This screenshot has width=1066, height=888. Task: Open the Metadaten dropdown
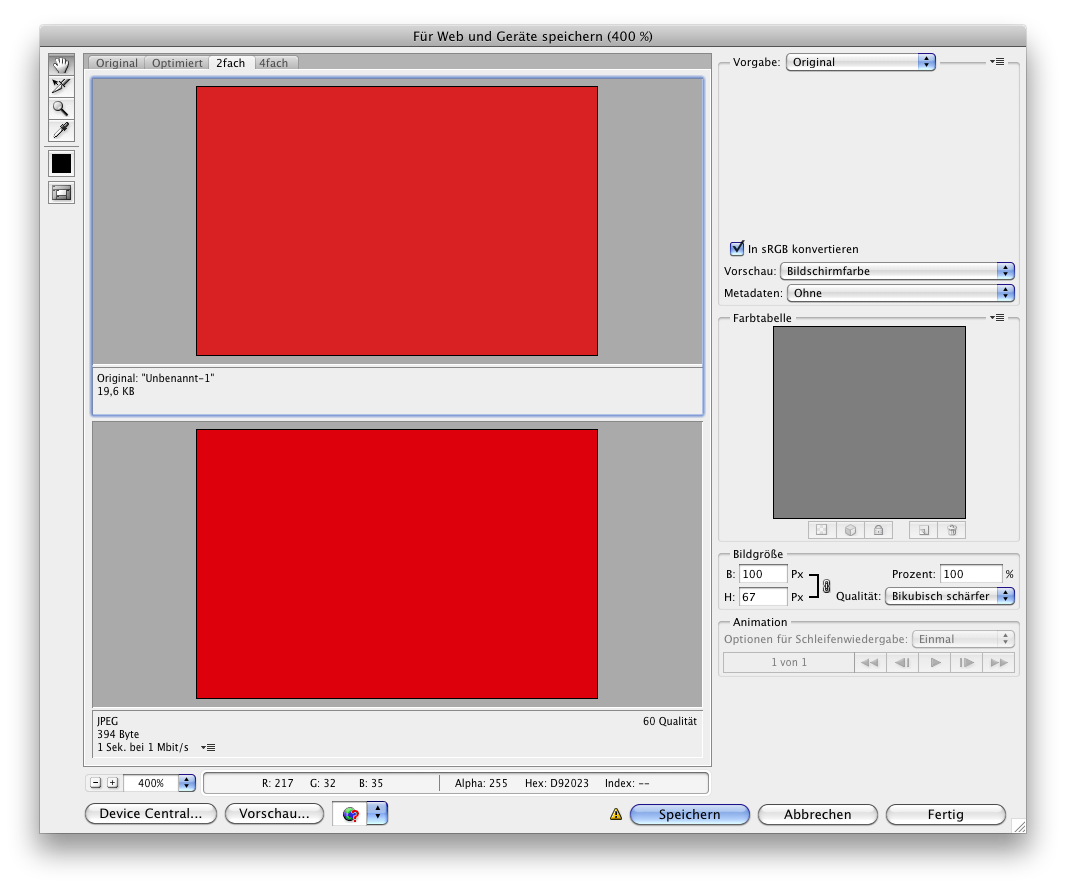[x=901, y=293]
